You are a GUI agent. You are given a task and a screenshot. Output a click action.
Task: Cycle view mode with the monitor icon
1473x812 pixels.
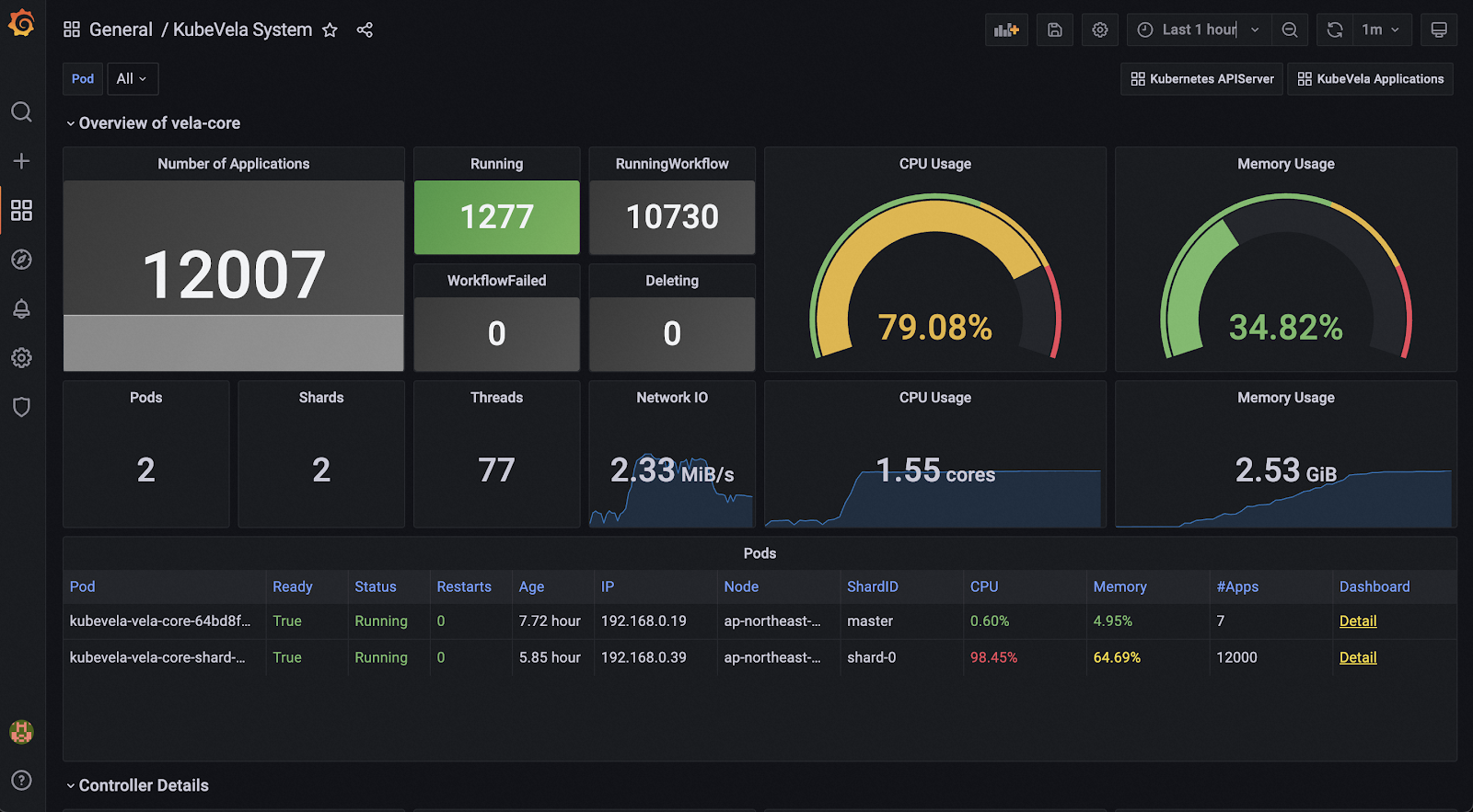(1439, 29)
